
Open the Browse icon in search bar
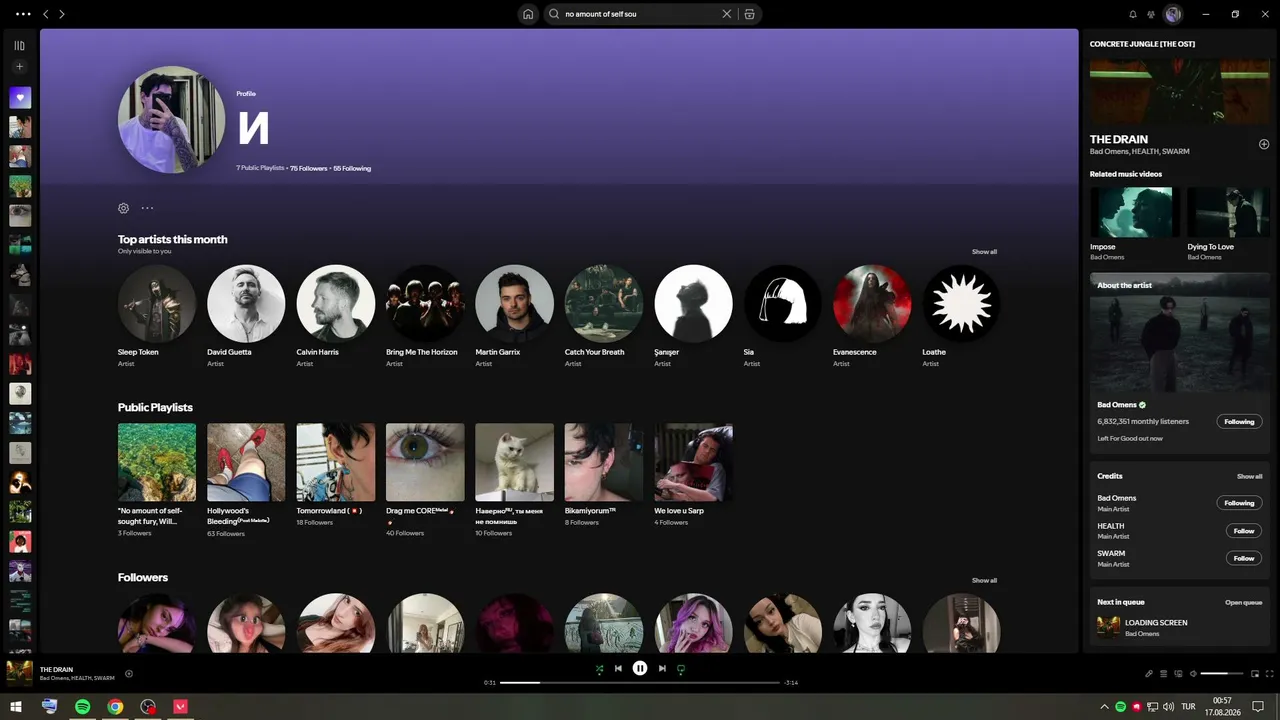click(x=750, y=14)
